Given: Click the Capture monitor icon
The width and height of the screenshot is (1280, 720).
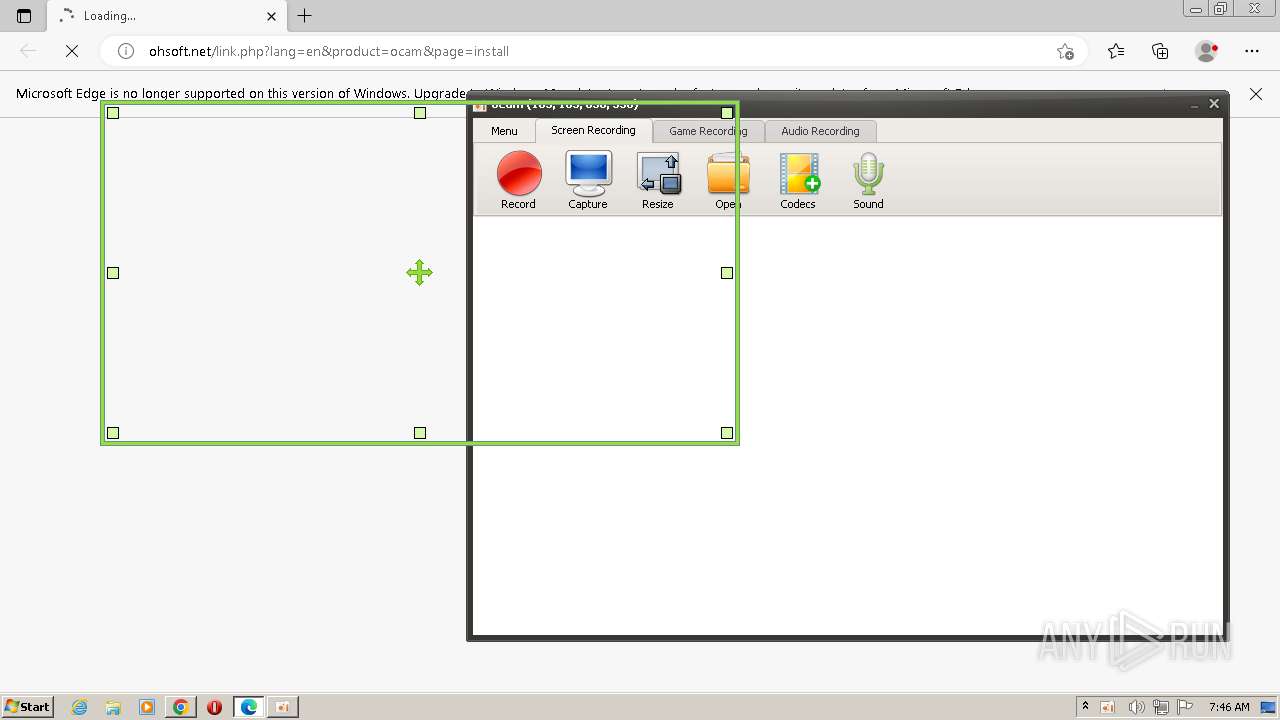Looking at the screenshot, I should (588, 180).
